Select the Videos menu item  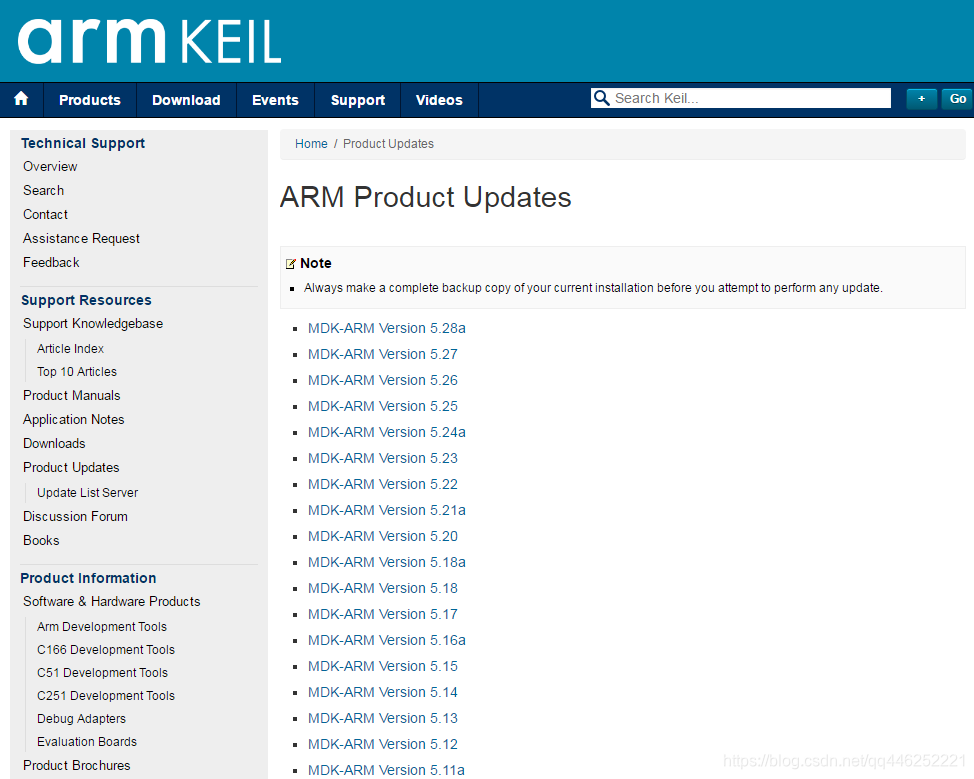[439, 100]
